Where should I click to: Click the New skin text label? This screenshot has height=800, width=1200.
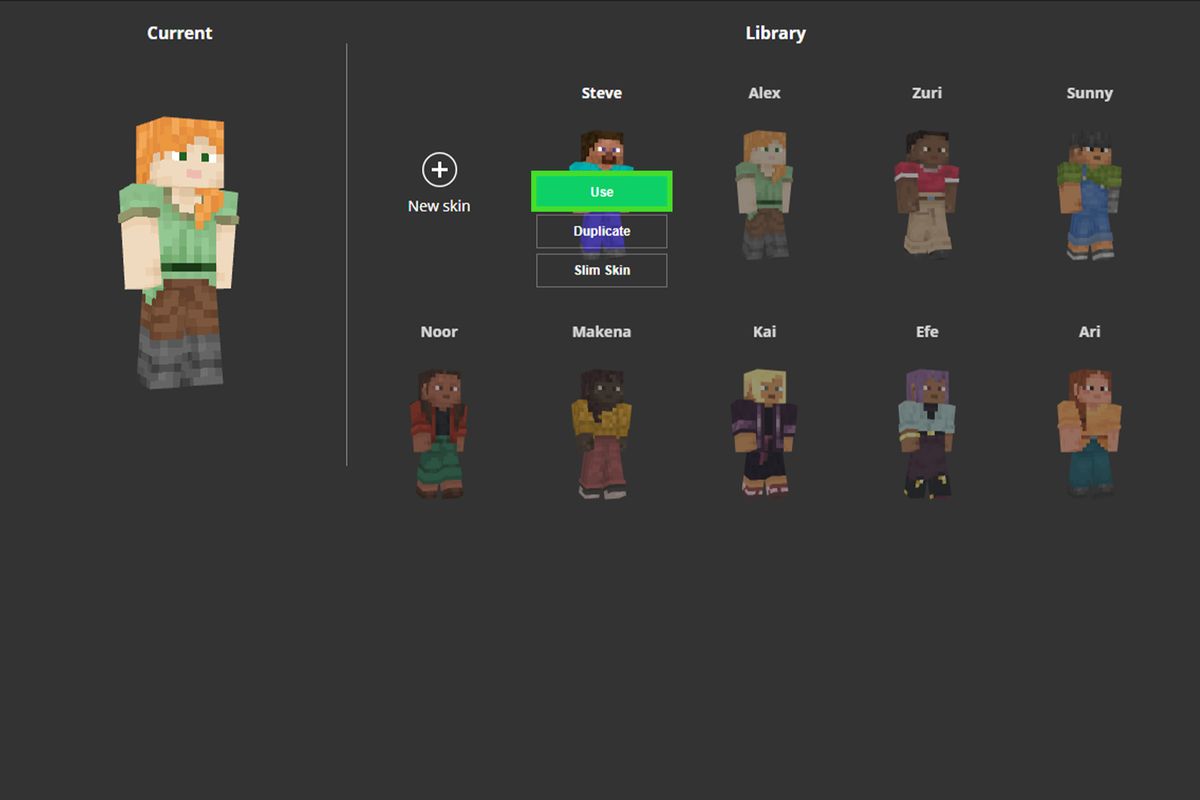(439, 206)
